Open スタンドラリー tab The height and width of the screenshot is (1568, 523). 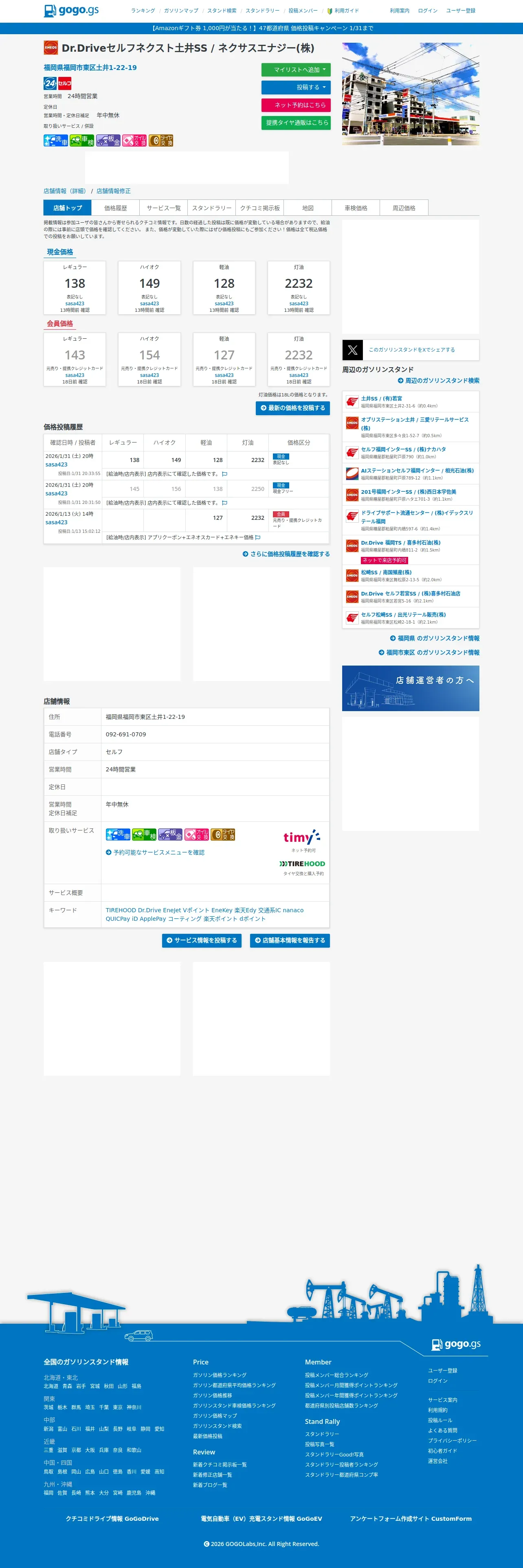coord(211,208)
